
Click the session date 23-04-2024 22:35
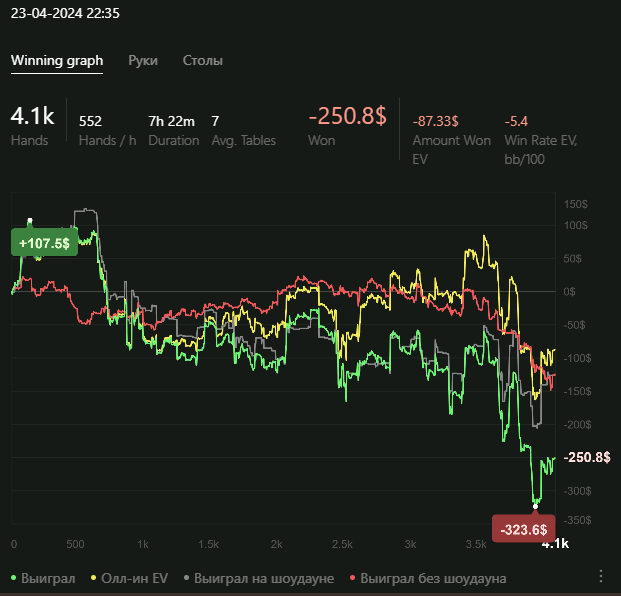click(x=65, y=13)
